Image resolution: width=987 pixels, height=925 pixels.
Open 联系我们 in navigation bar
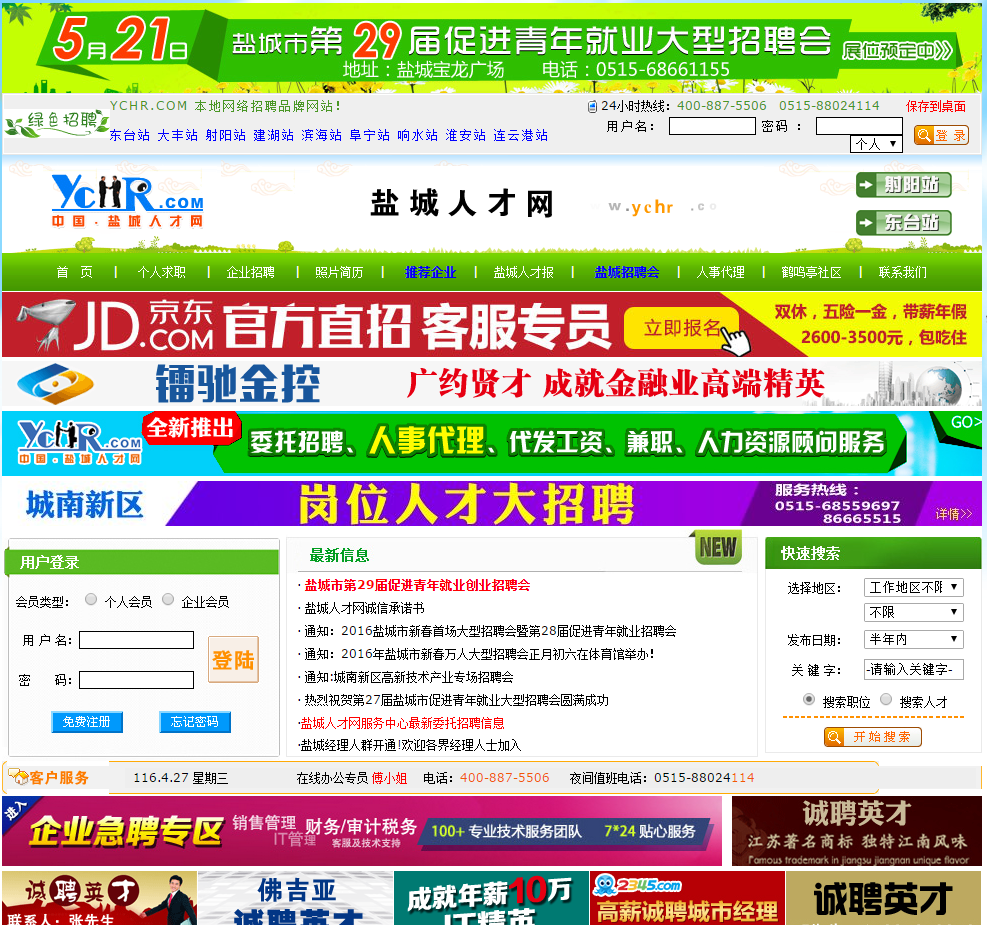[903, 272]
